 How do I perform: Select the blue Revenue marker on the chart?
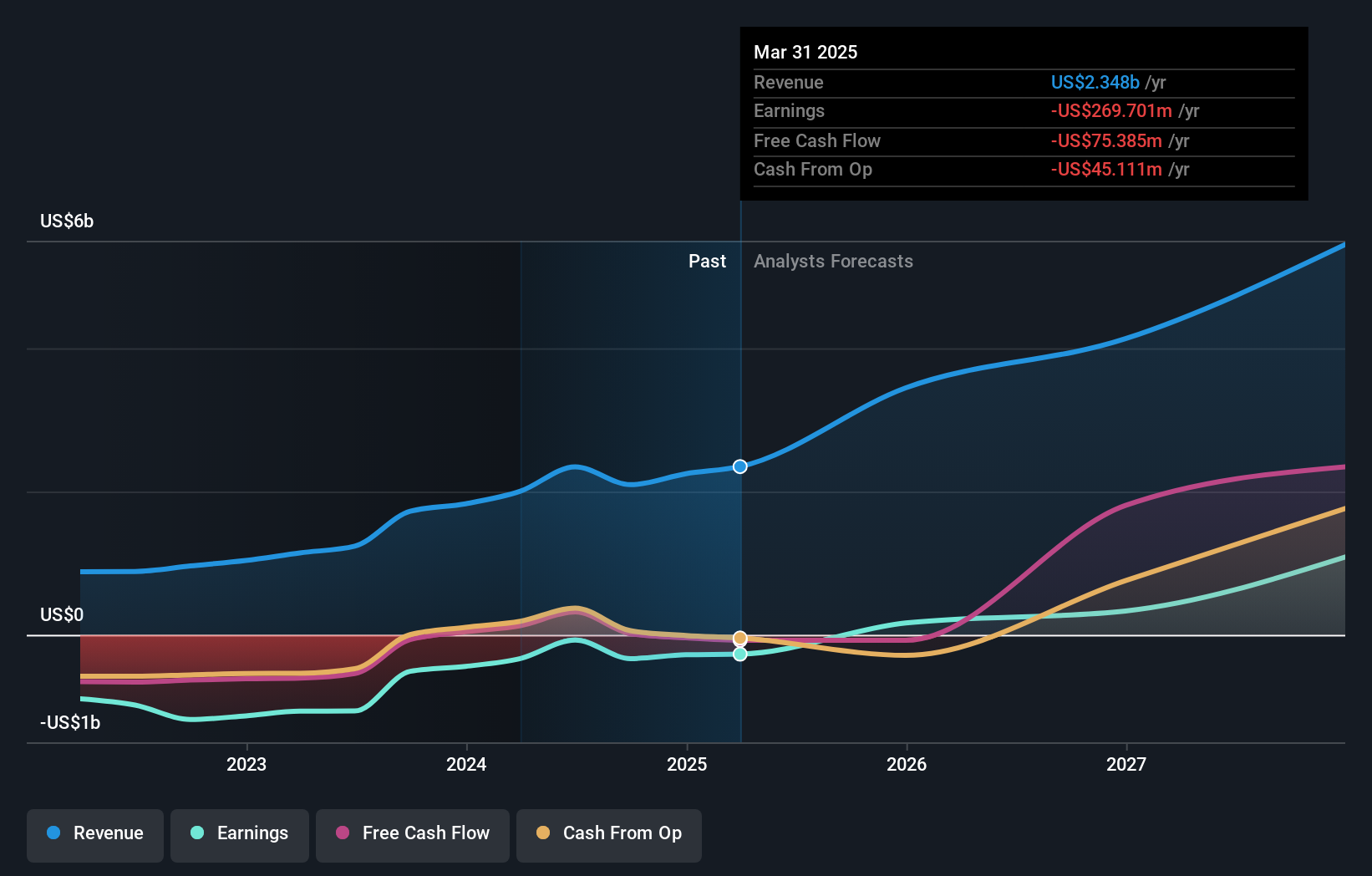(x=739, y=466)
